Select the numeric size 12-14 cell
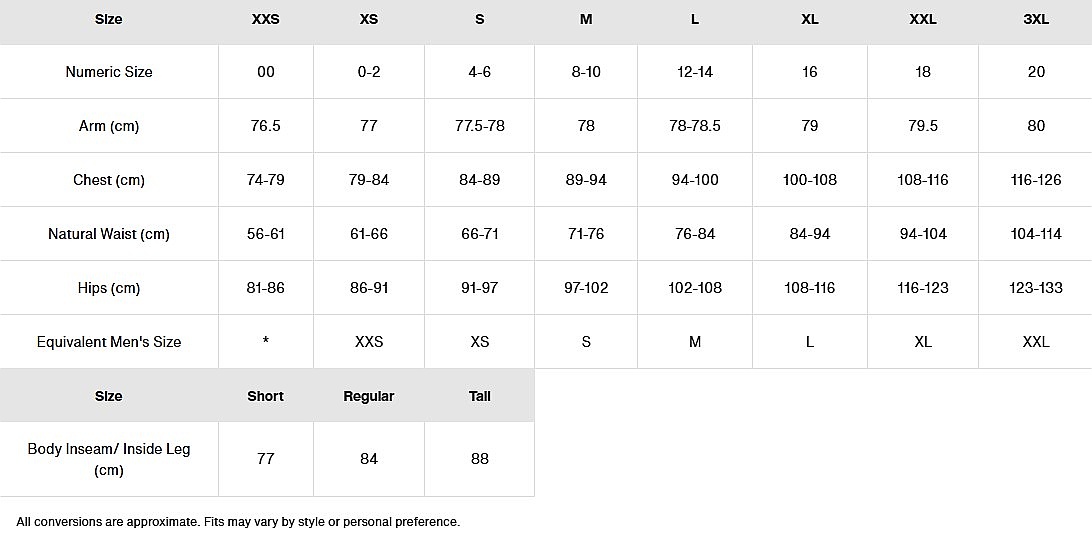This screenshot has width=1092, height=541. 695,72
